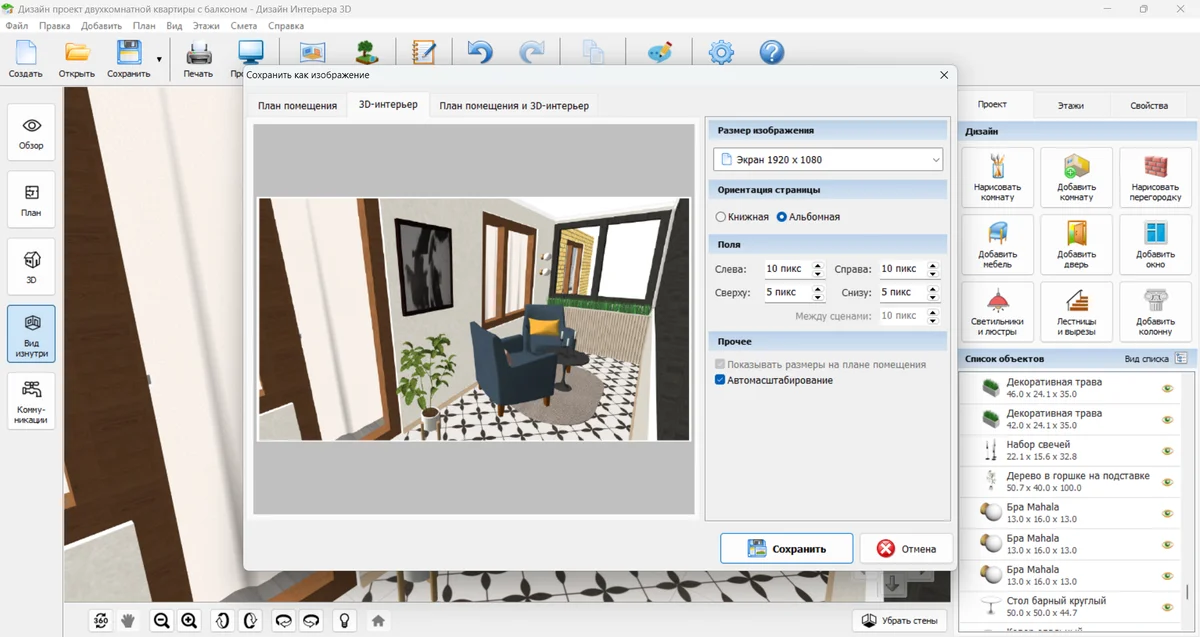Switch to План view mode
The width and height of the screenshot is (1200, 637).
click(31, 200)
